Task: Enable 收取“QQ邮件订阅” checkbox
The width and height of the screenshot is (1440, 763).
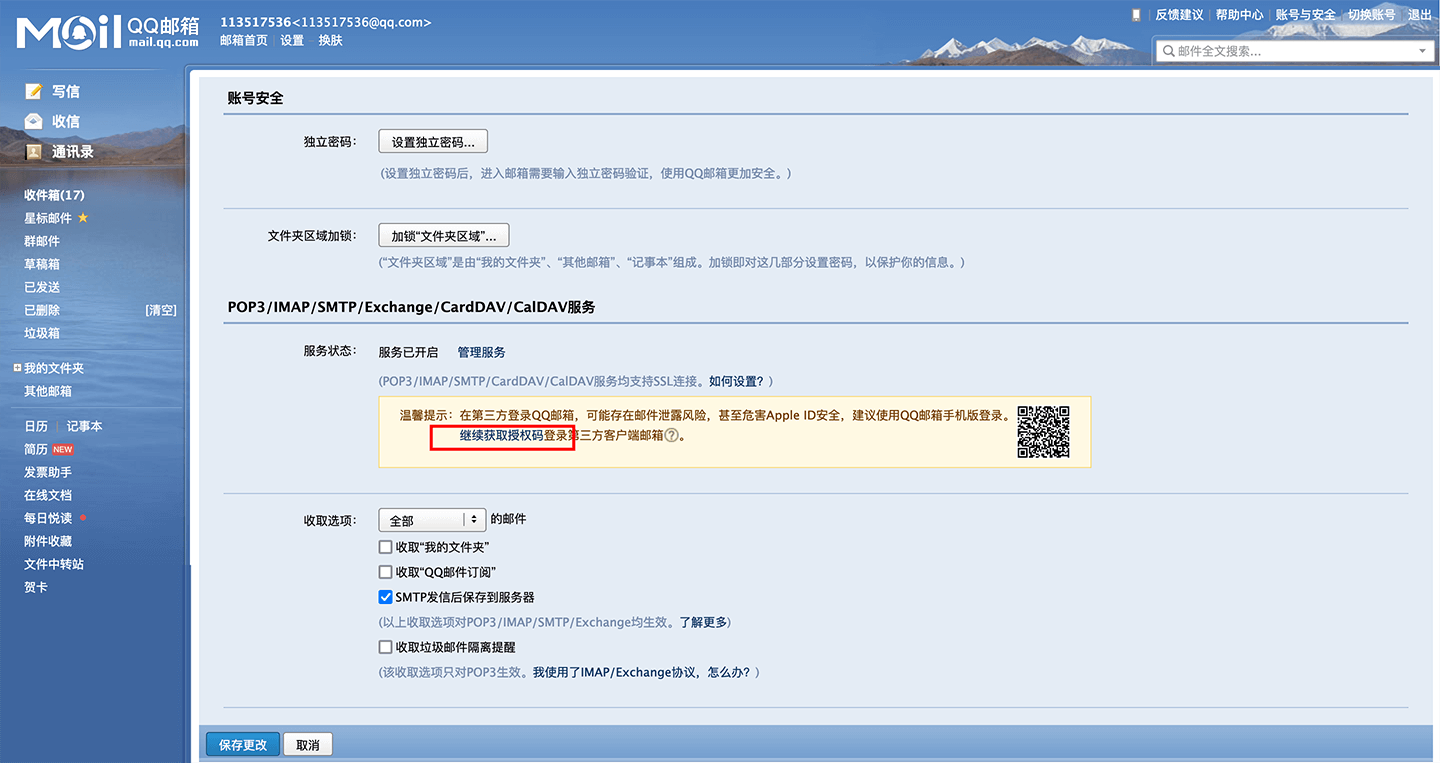Action: click(x=385, y=572)
